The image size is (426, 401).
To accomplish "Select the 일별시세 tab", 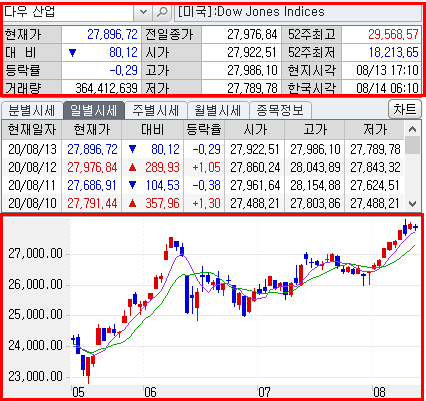I will [94, 110].
